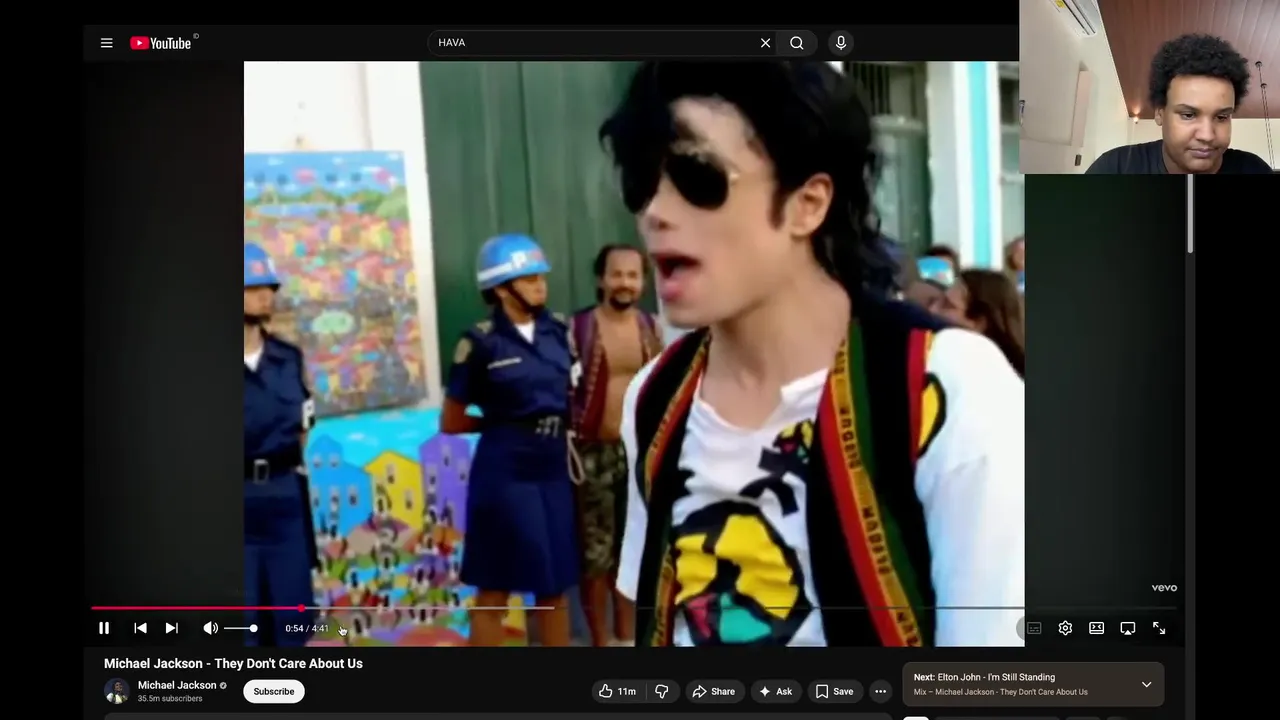1280x720 pixels.
Task: Expand the Next up mix panel
Action: point(1147,685)
